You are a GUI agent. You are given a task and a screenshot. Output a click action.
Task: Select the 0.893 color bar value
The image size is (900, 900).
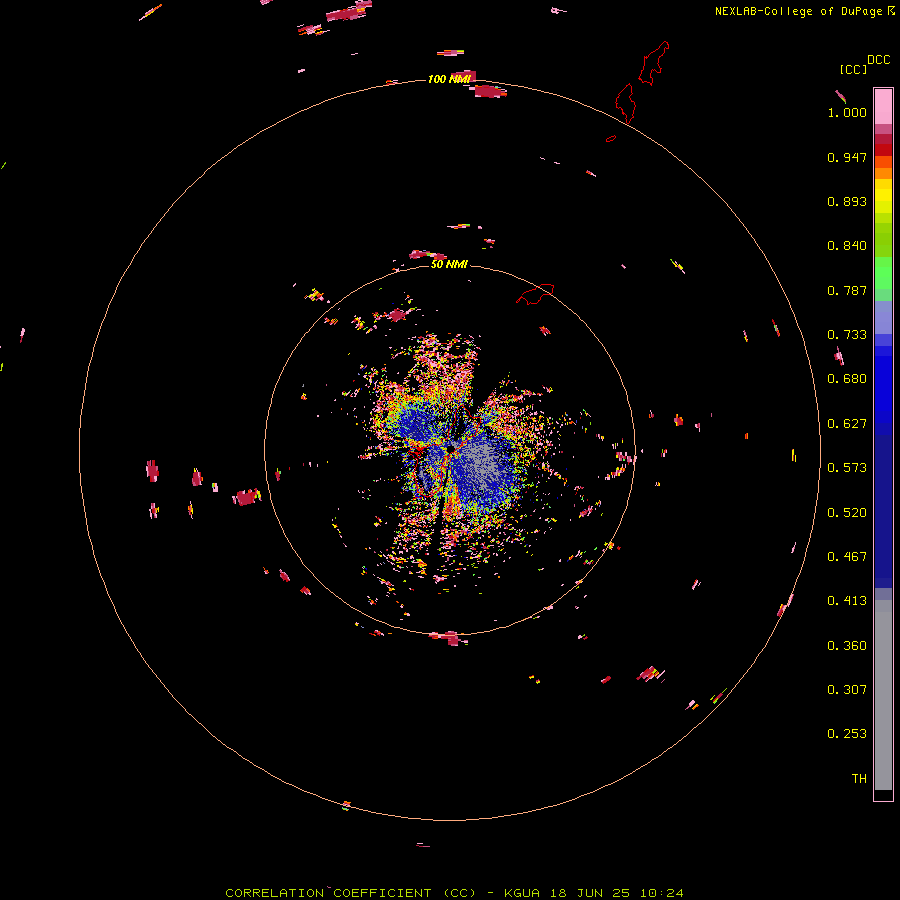click(x=847, y=201)
